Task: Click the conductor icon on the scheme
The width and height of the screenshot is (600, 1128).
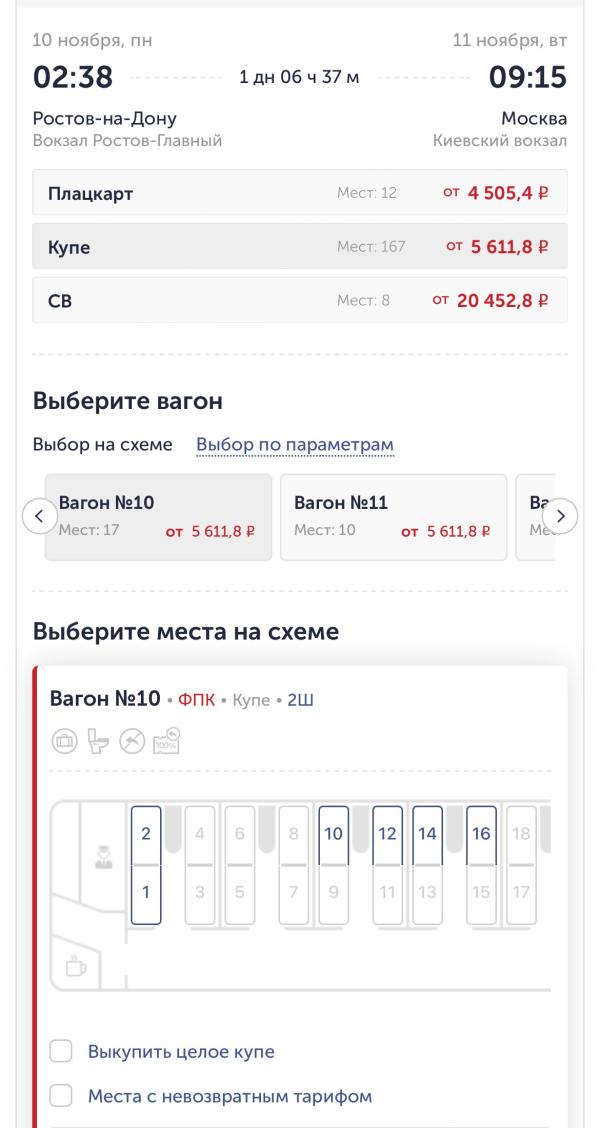Action: click(x=103, y=855)
